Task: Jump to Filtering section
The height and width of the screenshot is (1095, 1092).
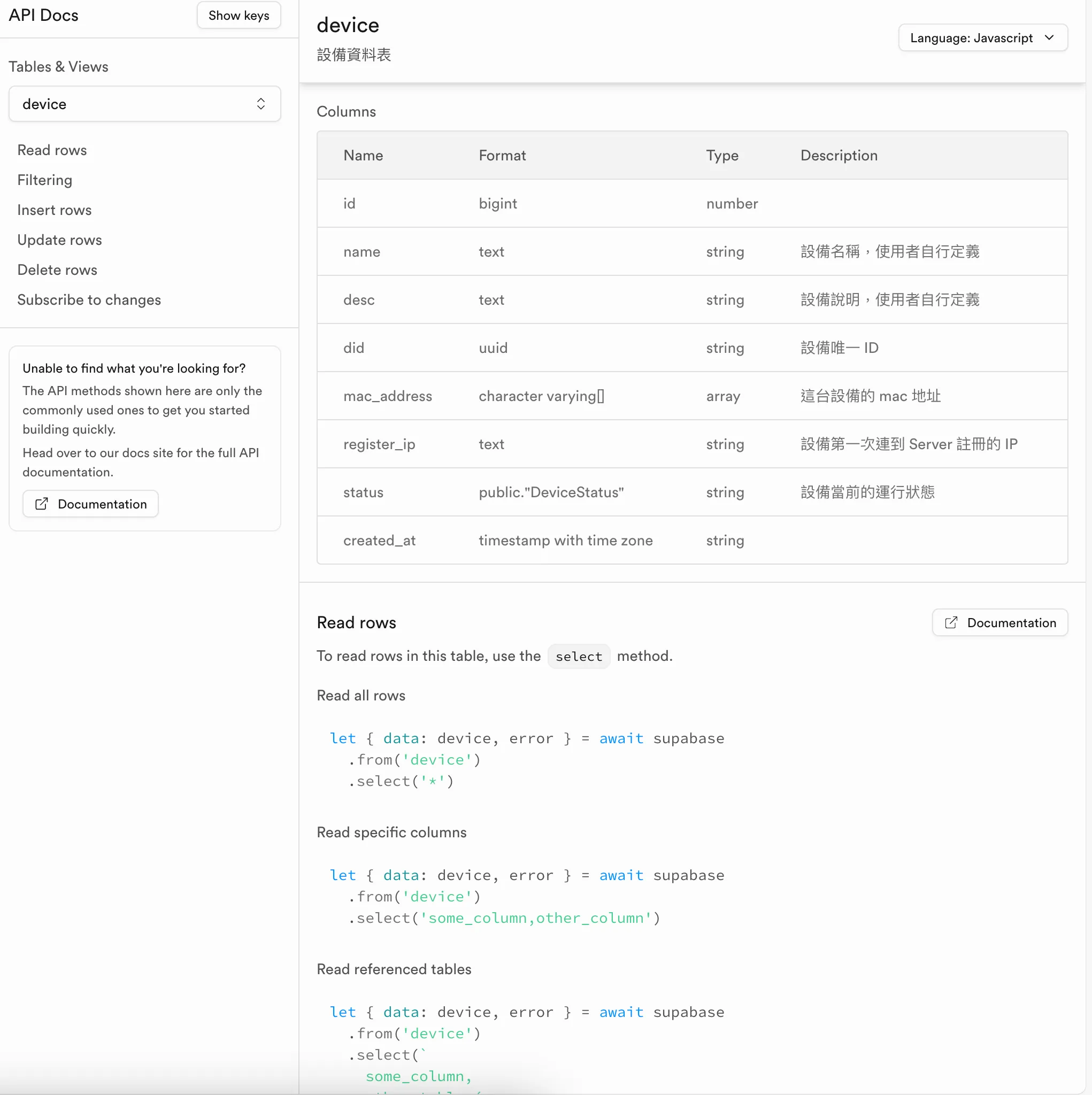Action: pyautogui.click(x=45, y=180)
